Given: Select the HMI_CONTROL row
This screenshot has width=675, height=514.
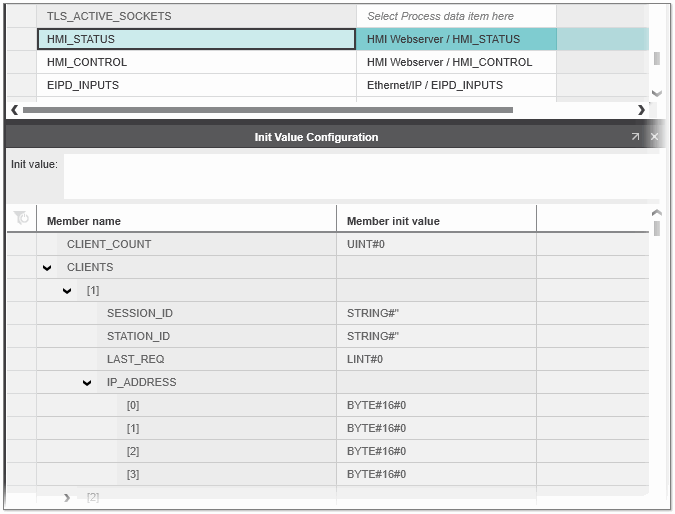Looking at the screenshot, I should 196,62.
